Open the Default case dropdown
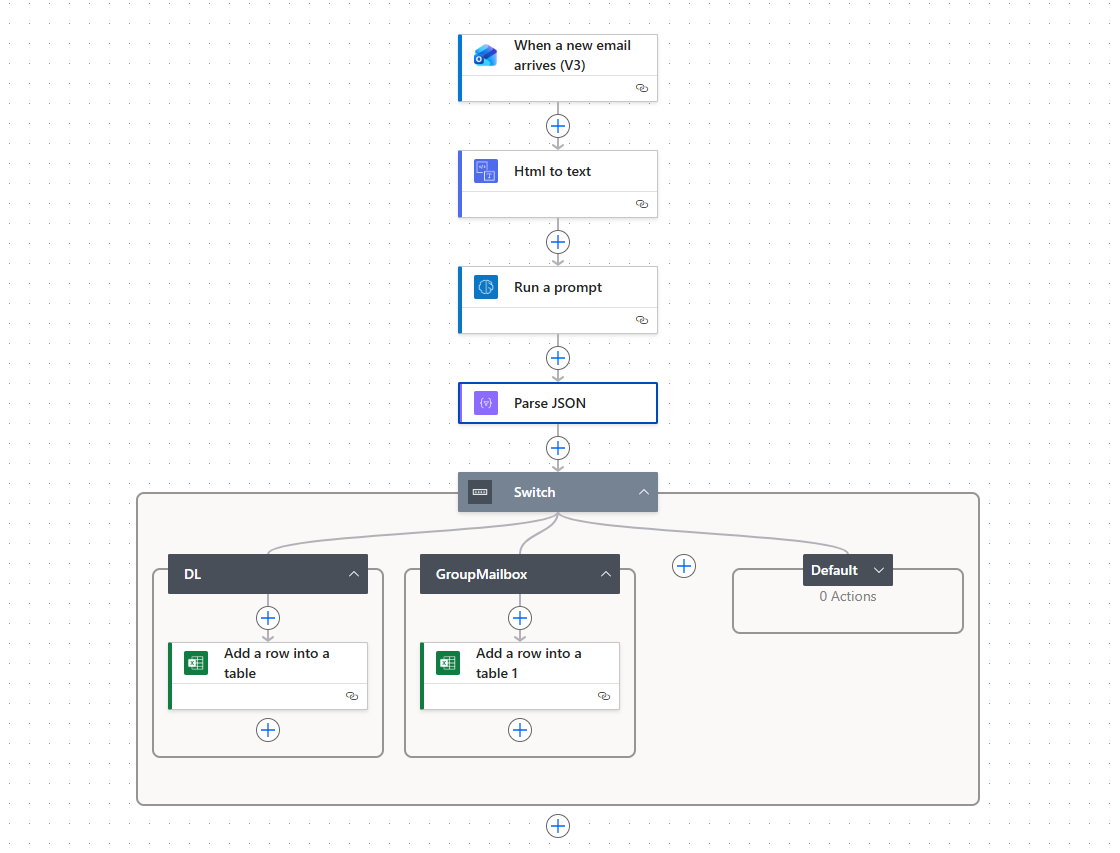The height and width of the screenshot is (853, 1120). [880, 569]
